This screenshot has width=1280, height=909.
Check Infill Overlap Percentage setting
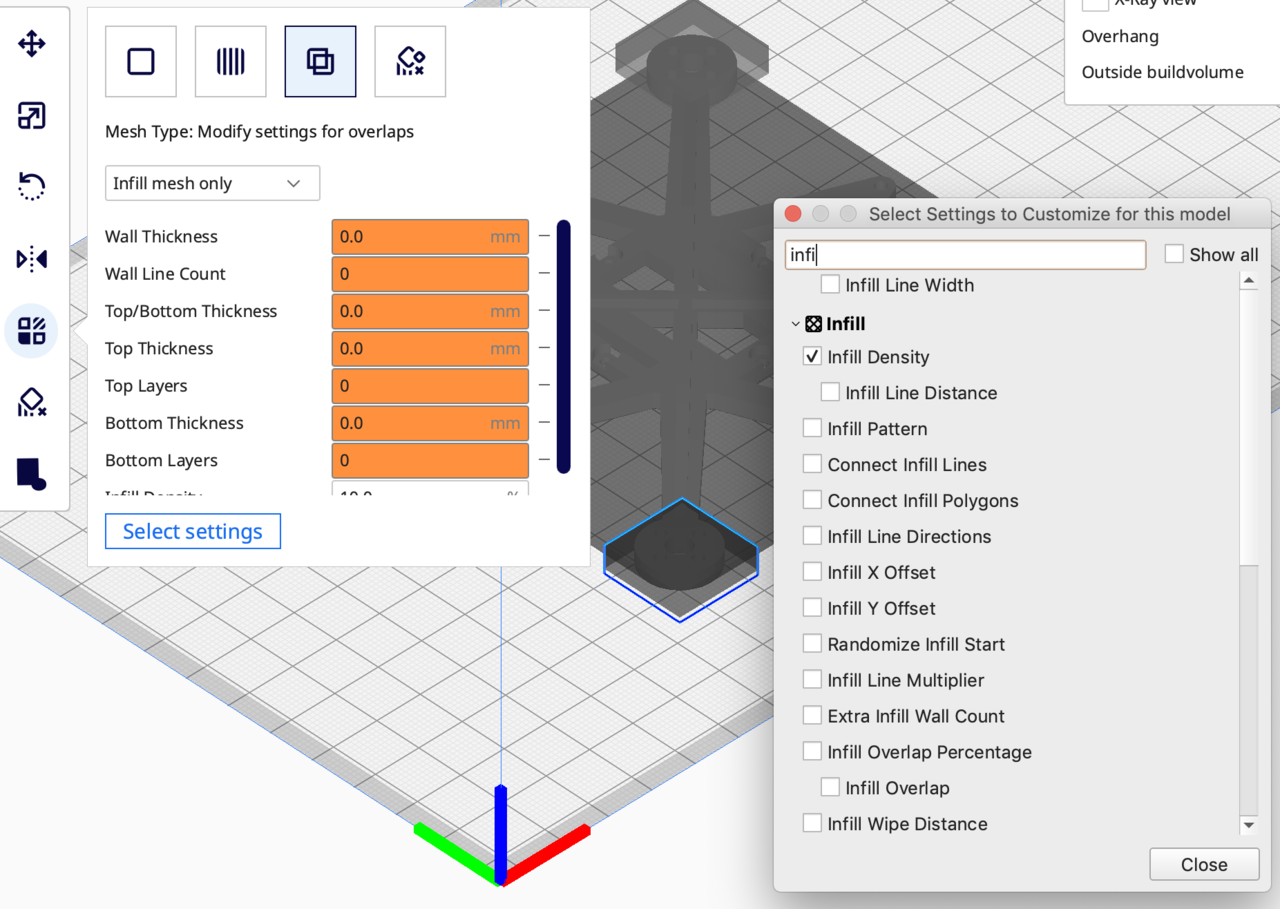click(x=812, y=752)
